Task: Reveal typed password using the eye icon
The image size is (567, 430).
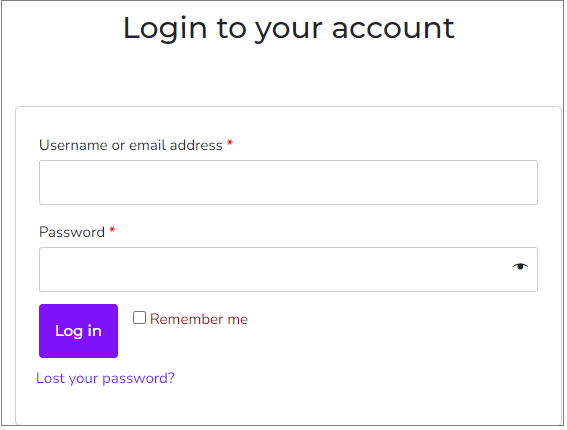Action: (522, 268)
